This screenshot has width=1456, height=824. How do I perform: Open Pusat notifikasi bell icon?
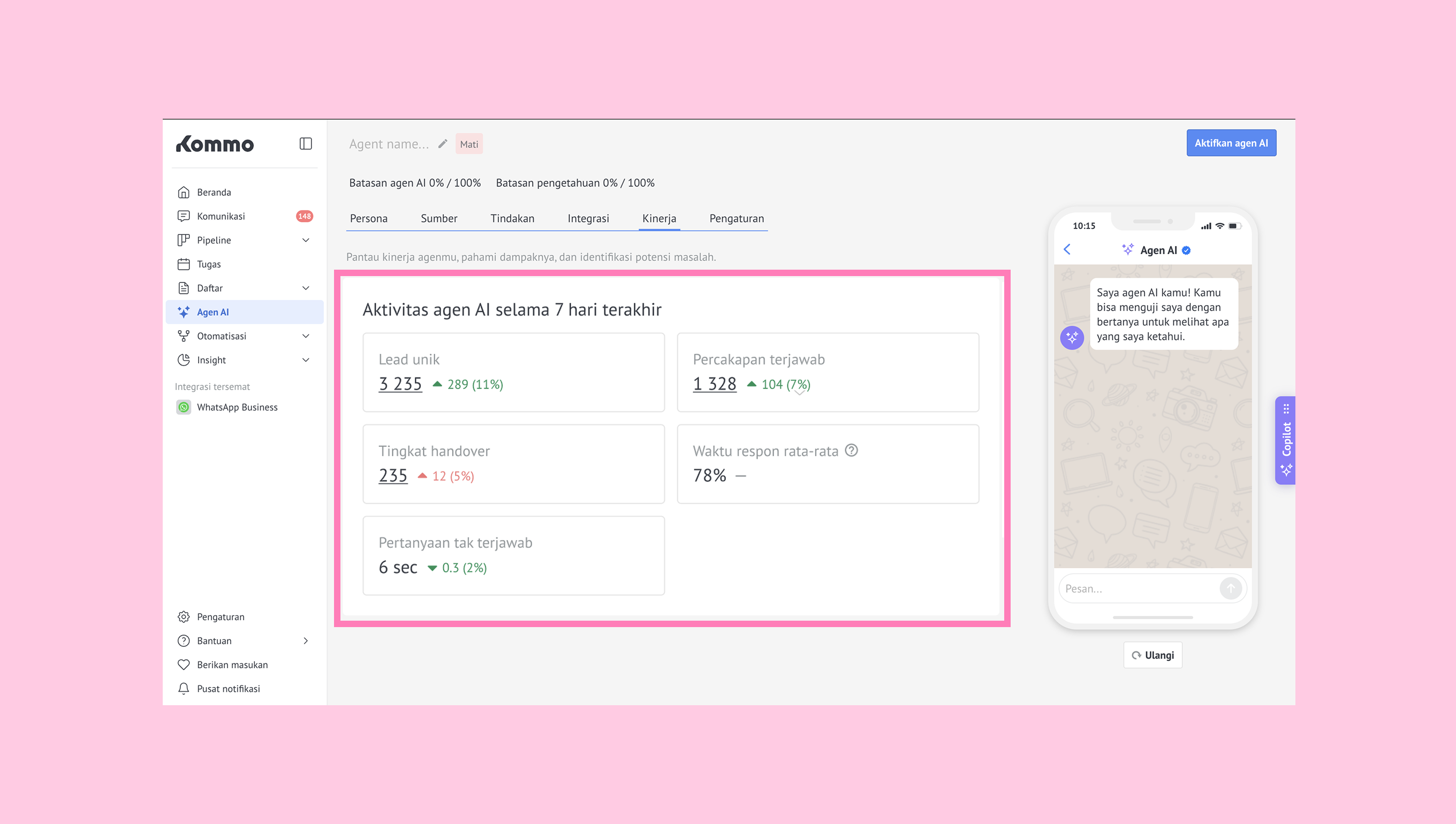(184, 689)
